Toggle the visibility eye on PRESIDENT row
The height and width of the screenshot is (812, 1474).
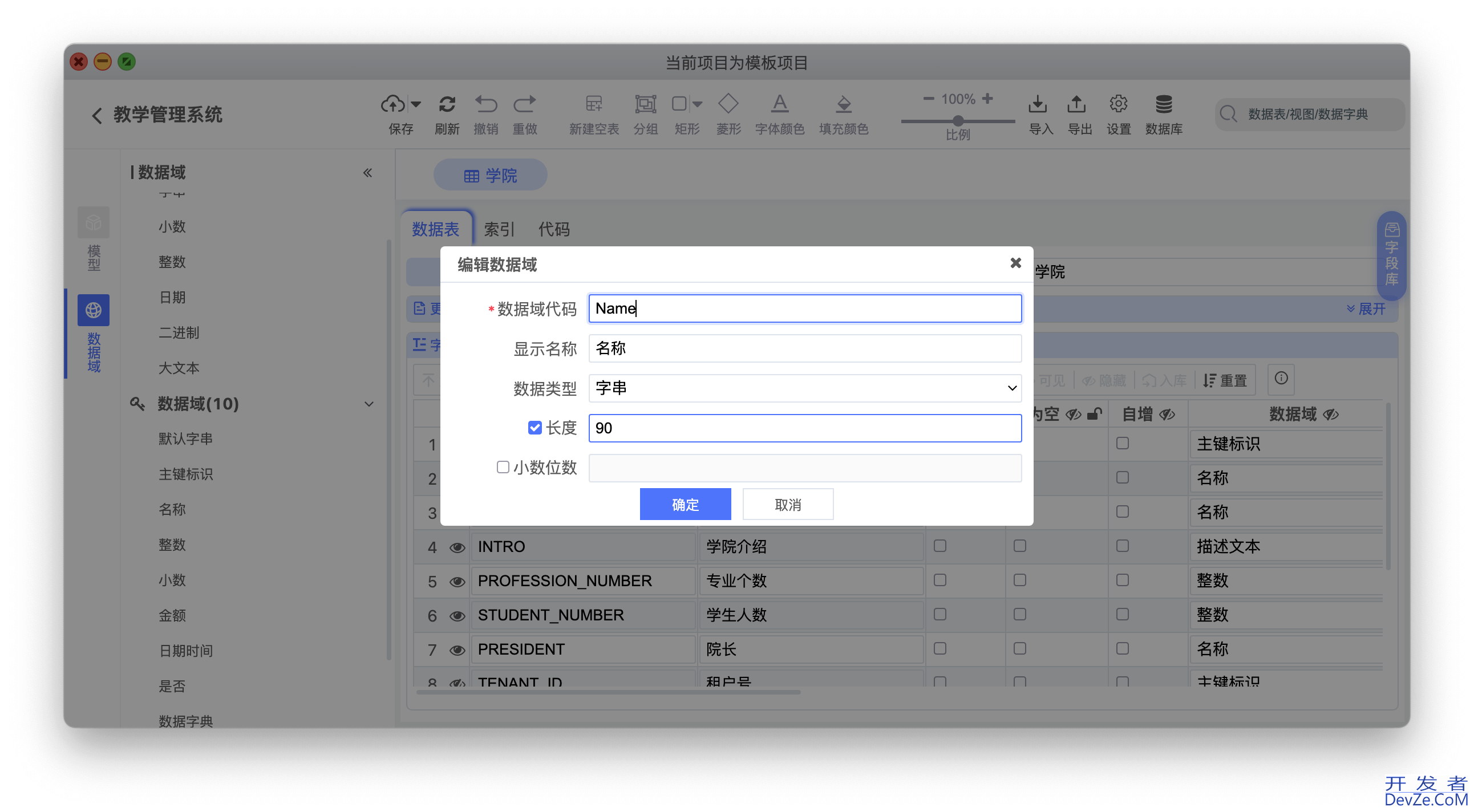456,650
